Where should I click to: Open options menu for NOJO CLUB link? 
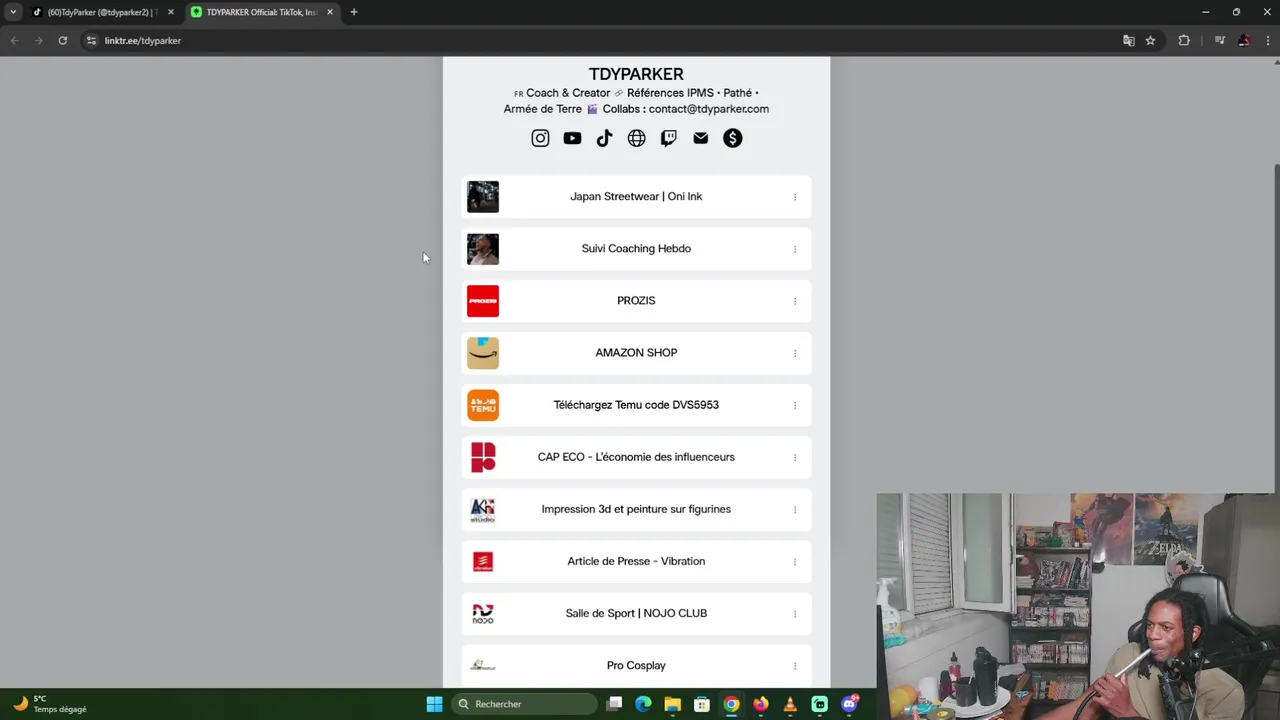(795, 613)
